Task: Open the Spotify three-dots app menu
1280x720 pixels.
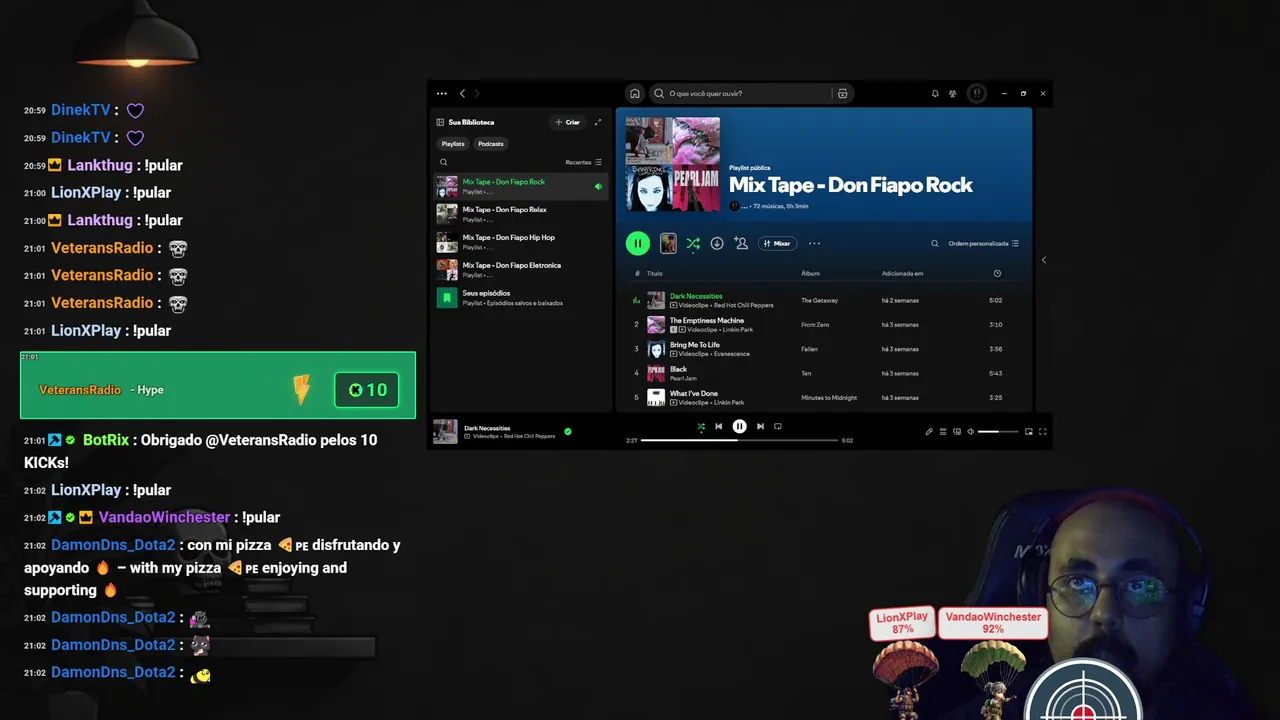Action: tap(442, 94)
